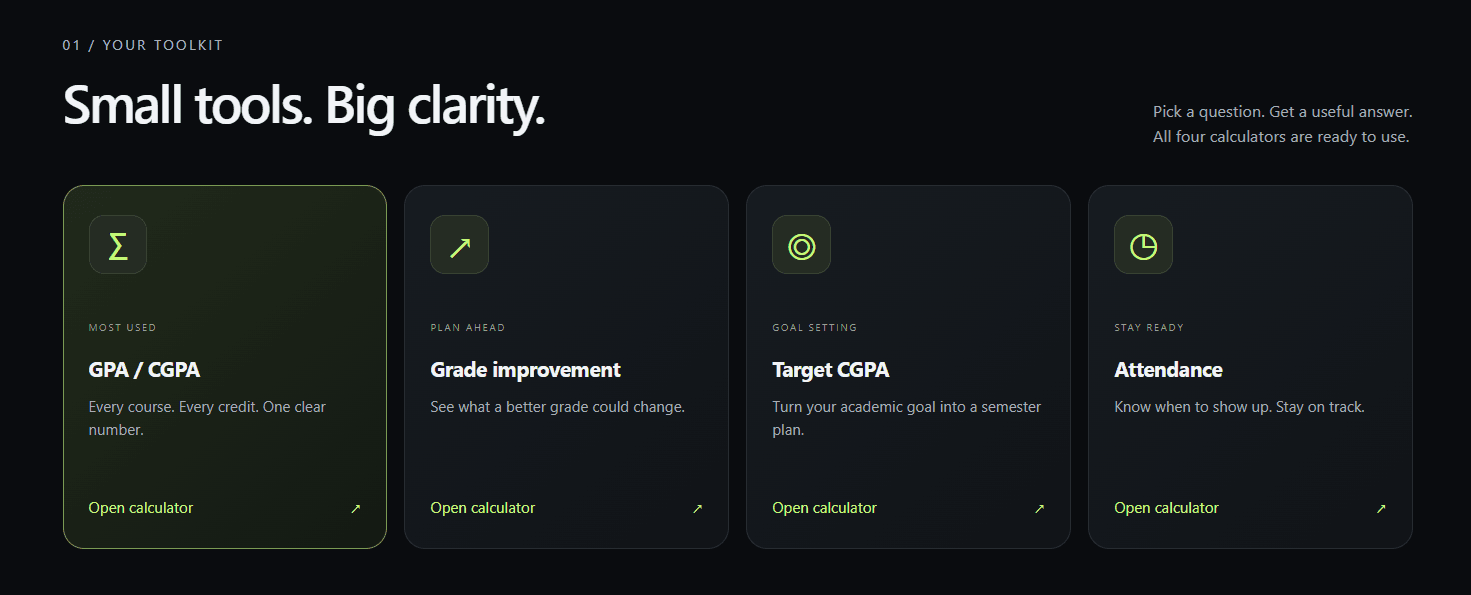This screenshot has width=1471, height=595.
Task: Click the small arrow on Grade improvement card
Action: [697, 509]
